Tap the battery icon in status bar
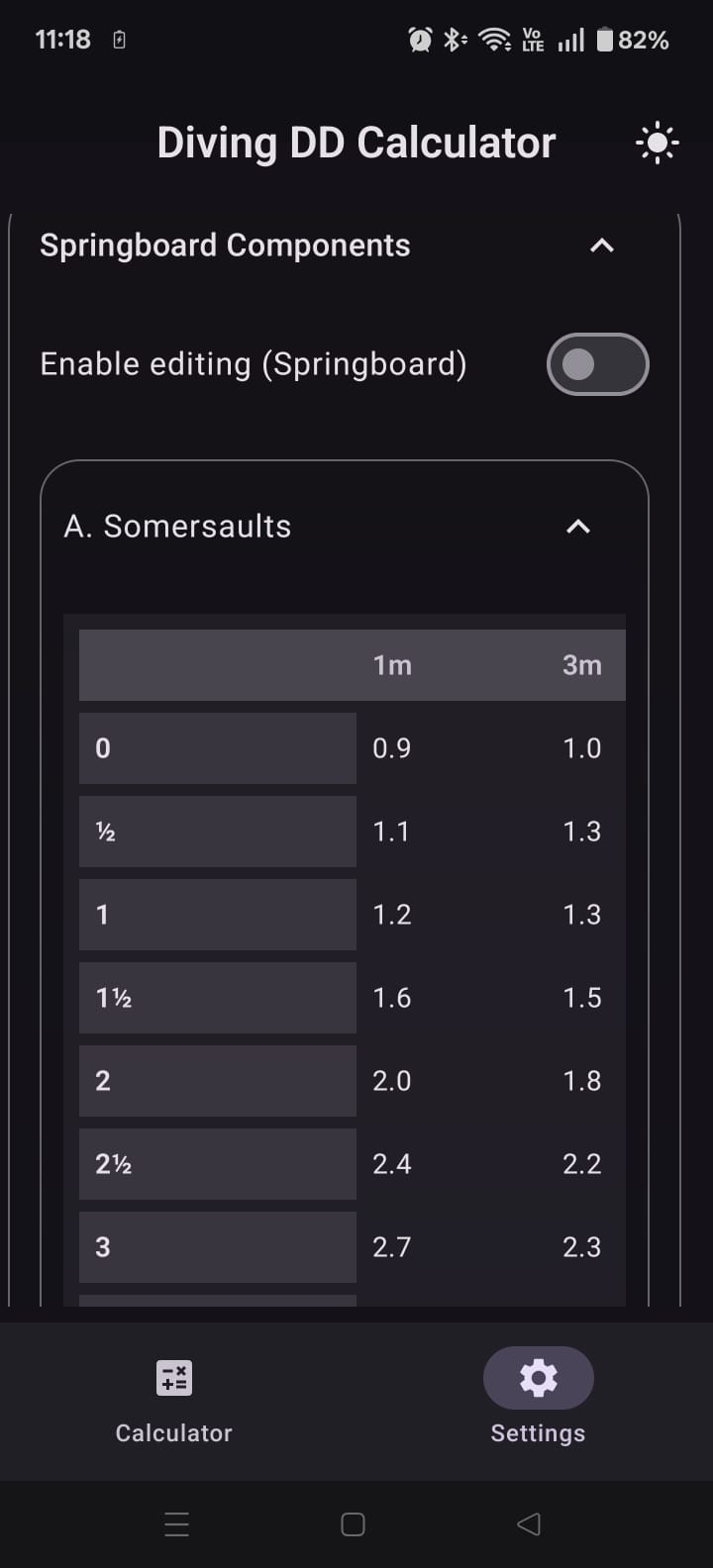The height and width of the screenshot is (1568, 713). point(604,40)
